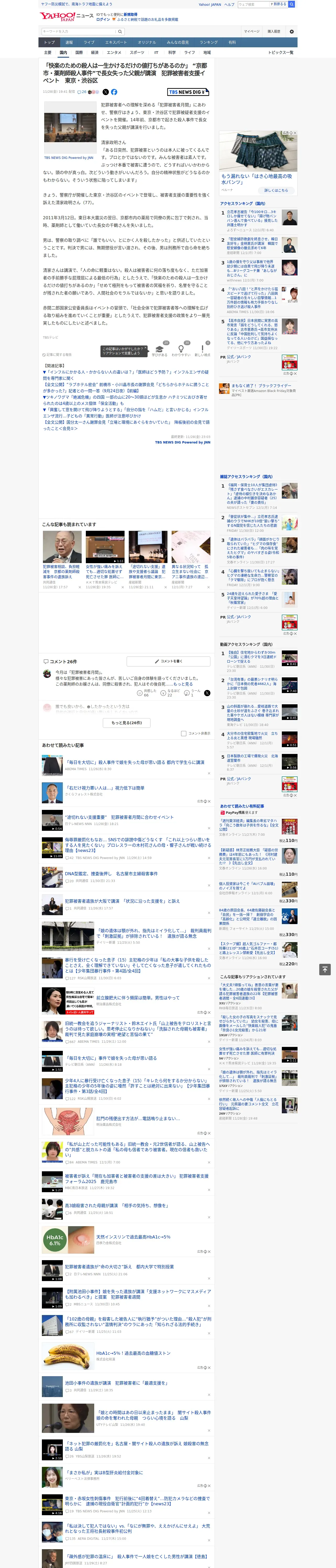Image resolution: width=336 pixels, height=1568 pixels.
Task: Select the スポーツ category
Action: [x=137, y=52]
